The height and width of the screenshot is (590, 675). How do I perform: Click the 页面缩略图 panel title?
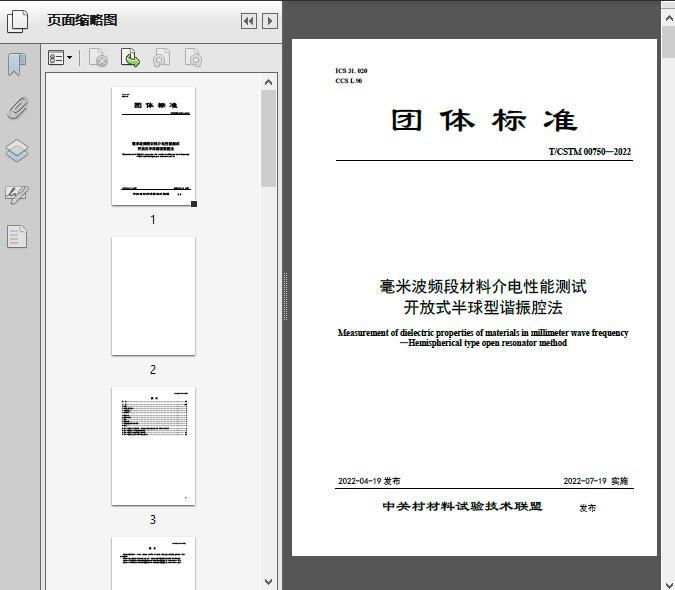[82, 20]
